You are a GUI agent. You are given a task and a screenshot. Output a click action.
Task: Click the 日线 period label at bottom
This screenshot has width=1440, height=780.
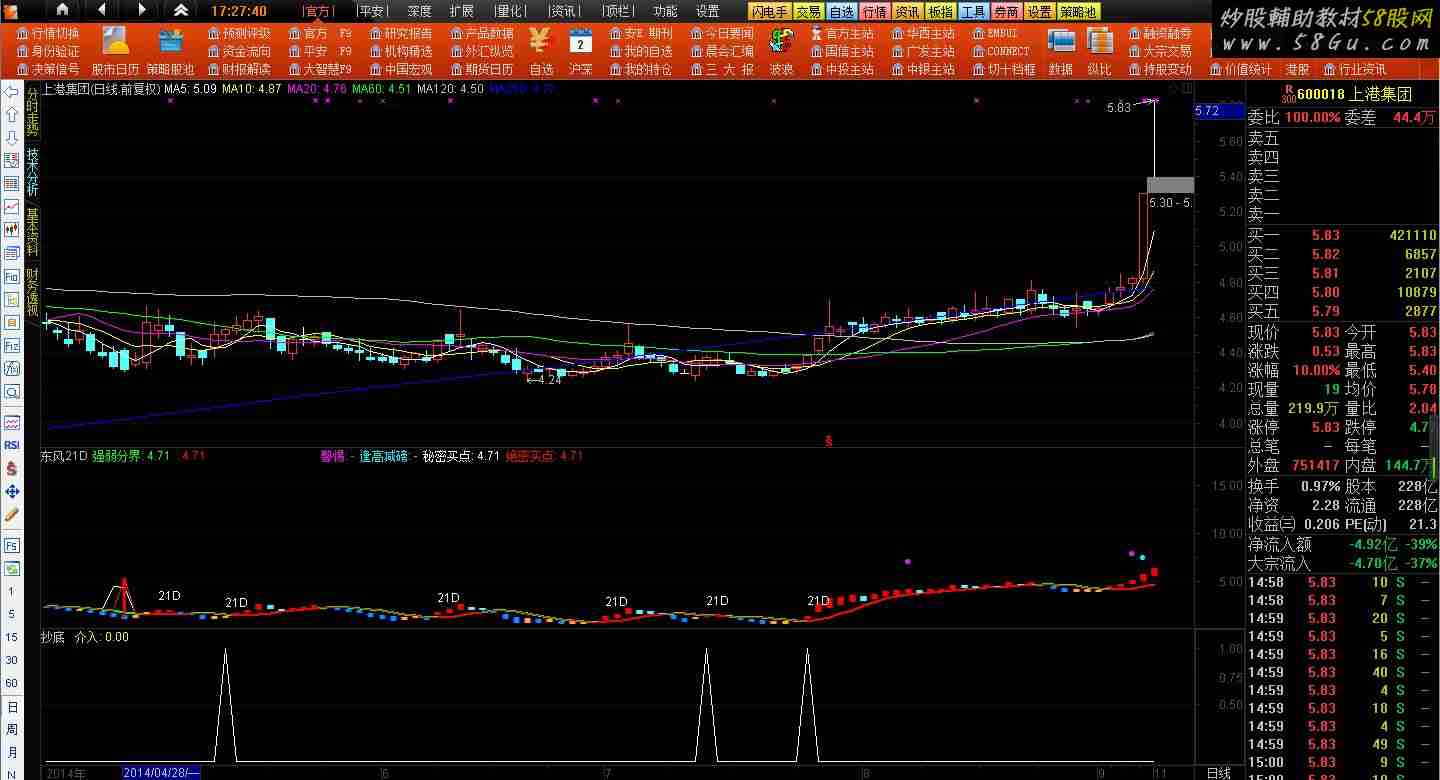coord(1219,773)
